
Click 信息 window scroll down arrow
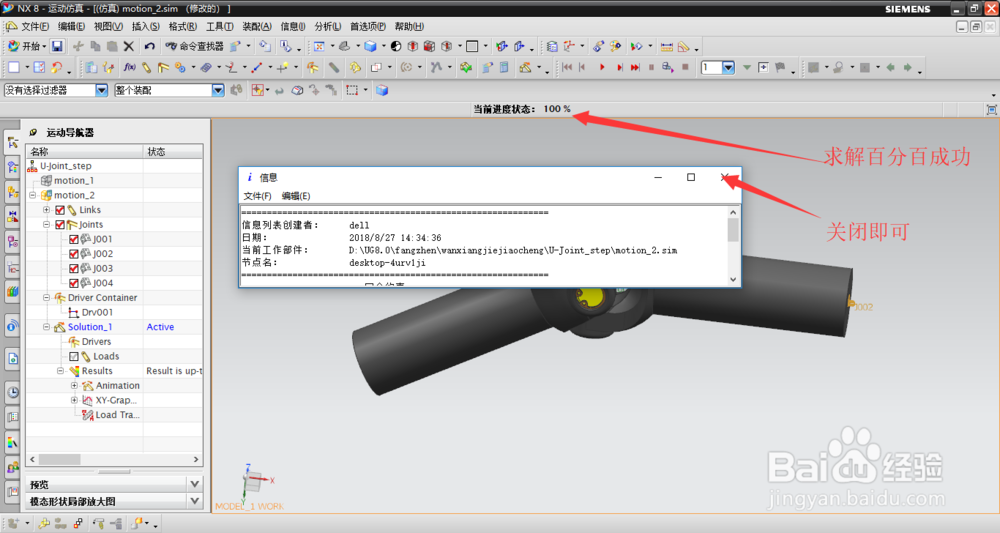click(733, 279)
